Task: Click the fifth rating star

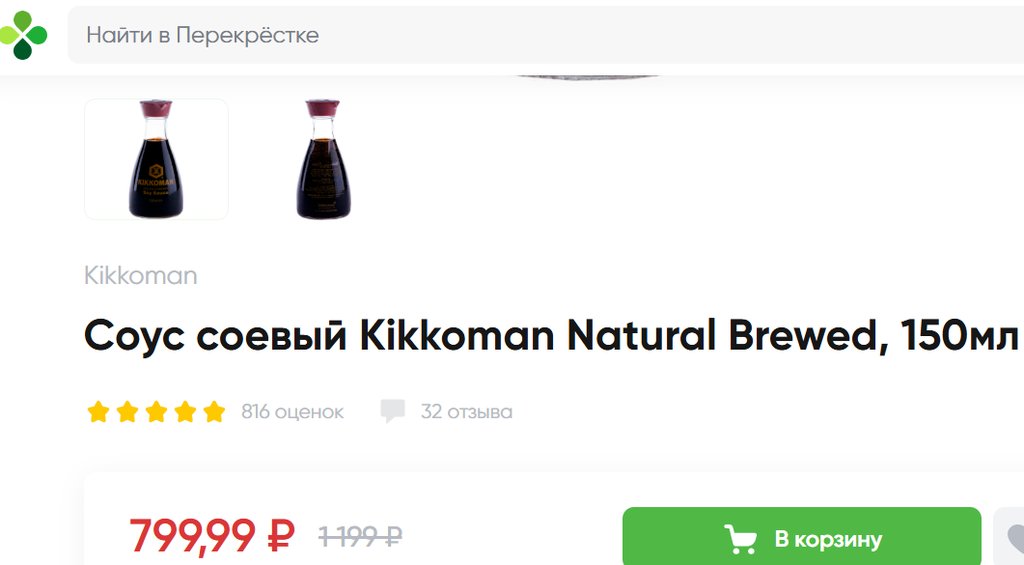Action: pos(214,412)
